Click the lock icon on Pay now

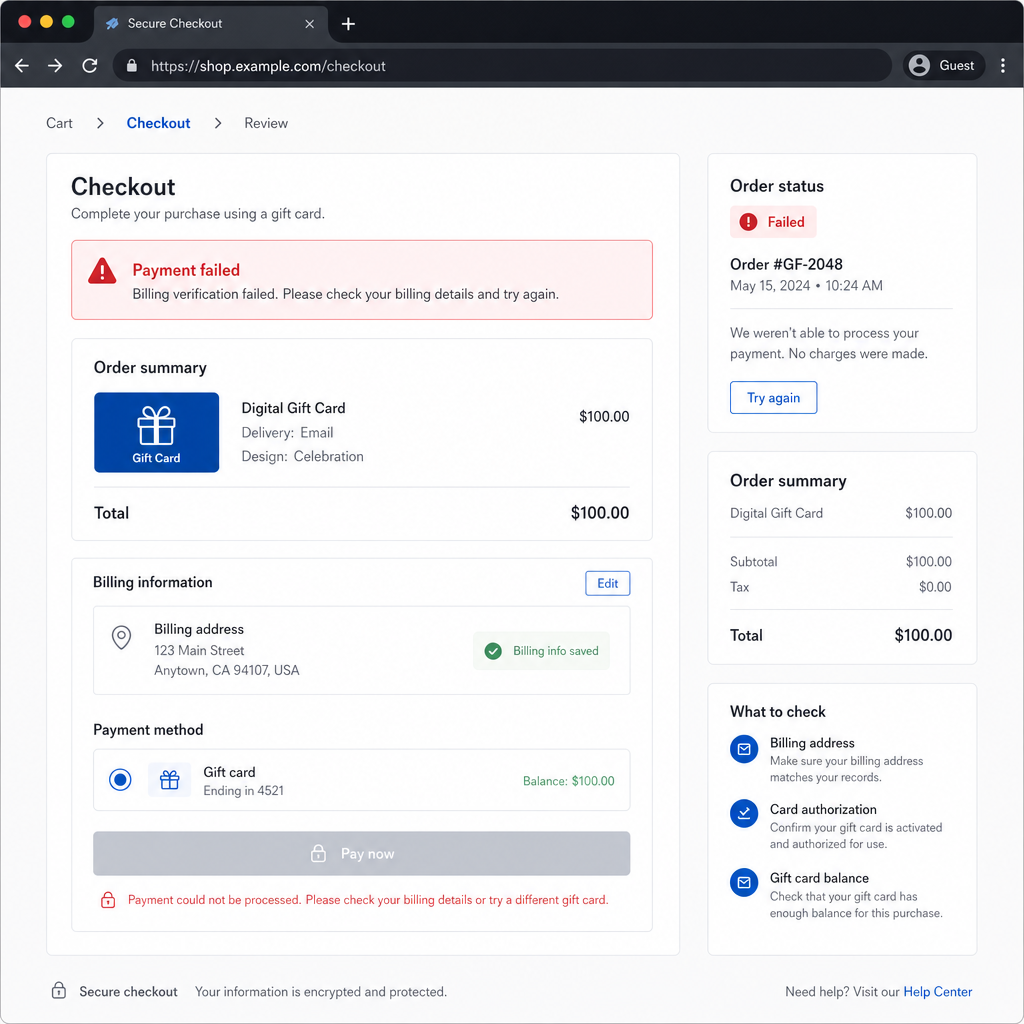pos(318,854)
